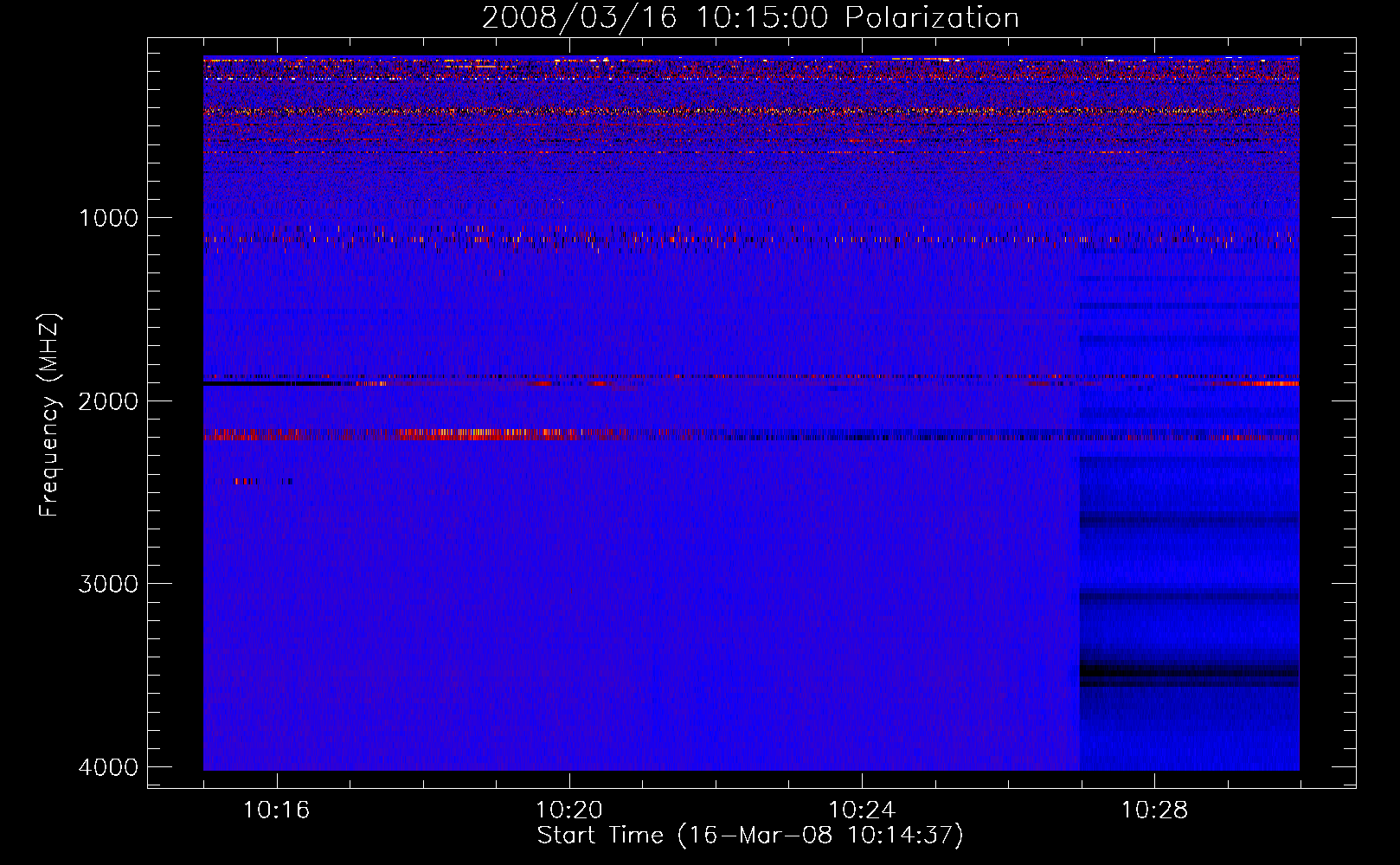The width and height of the screenshot is (1400, 865).
Task: Click the 10:16 time tick label
Action: tap(276, 811)
